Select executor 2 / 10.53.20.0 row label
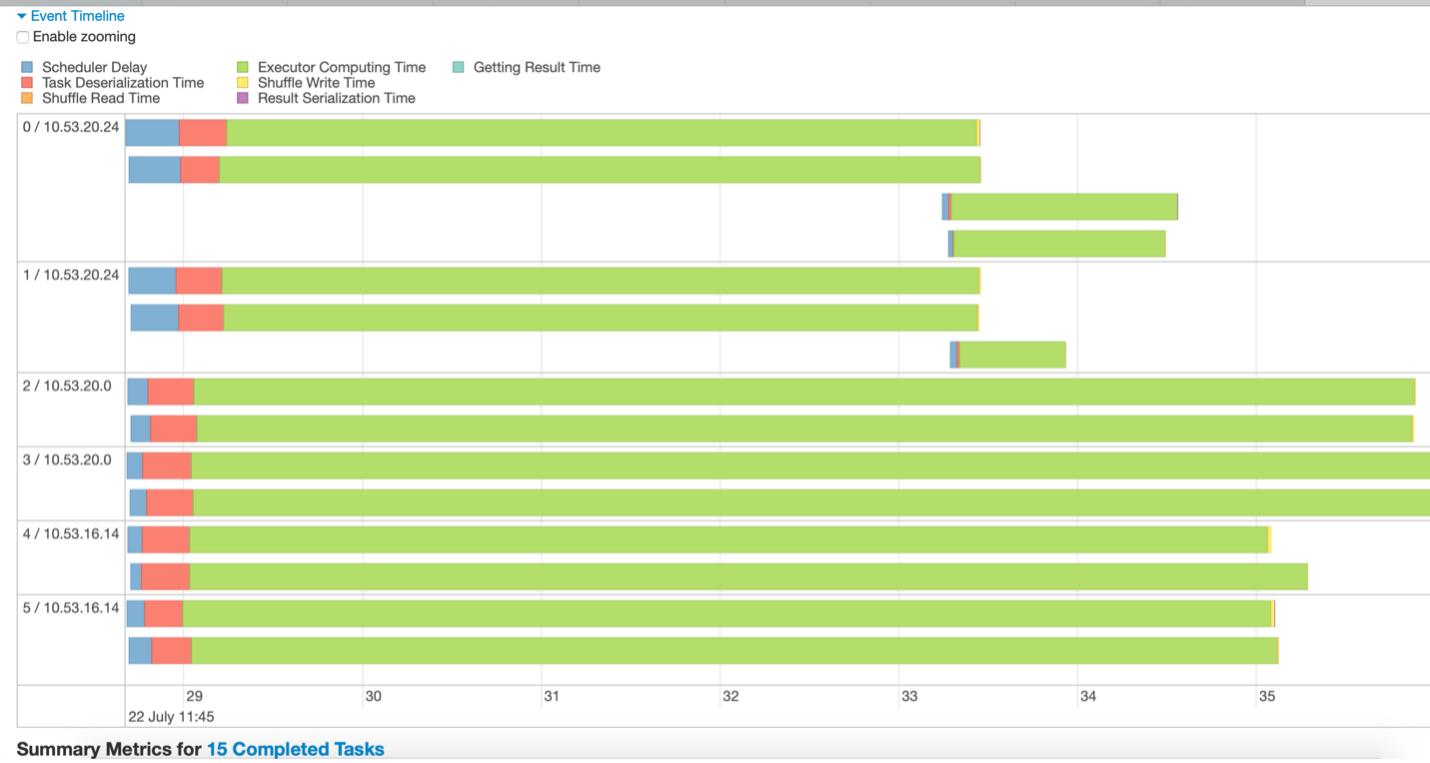Screen dimensions: 1430x763 pyautogui.click(x=67, y=386)
